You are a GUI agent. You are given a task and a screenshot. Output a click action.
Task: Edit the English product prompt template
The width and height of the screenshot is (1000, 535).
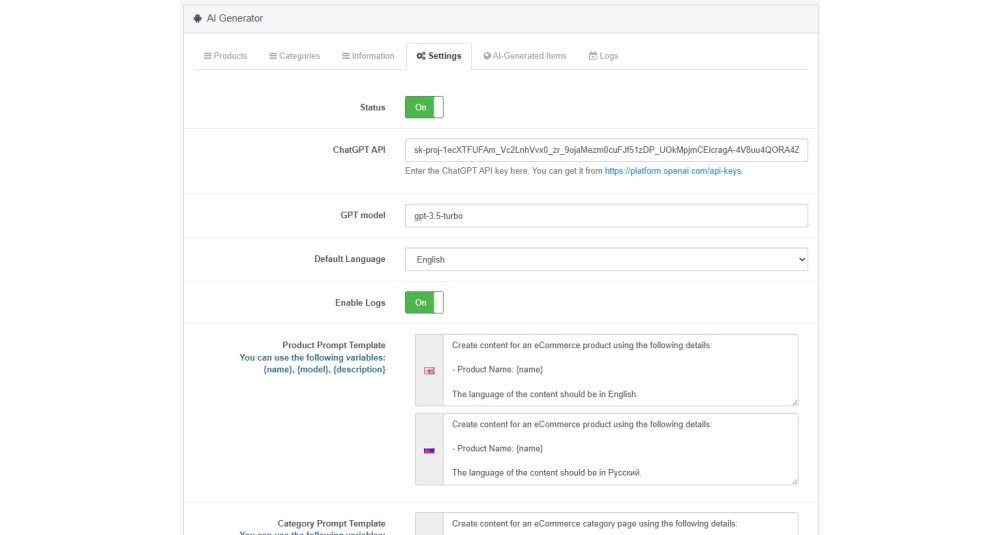point(621,370)
